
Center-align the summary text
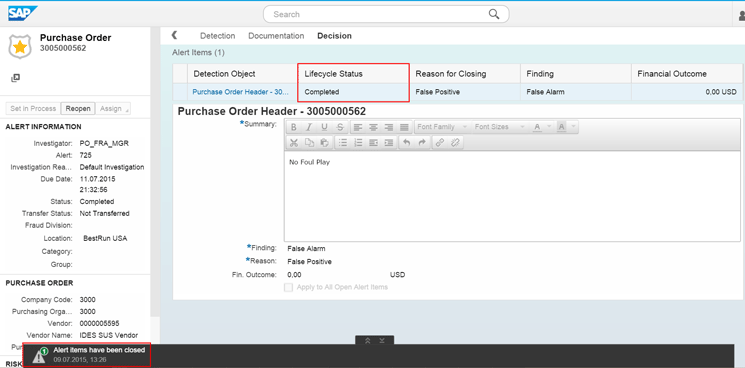point(374,127)
